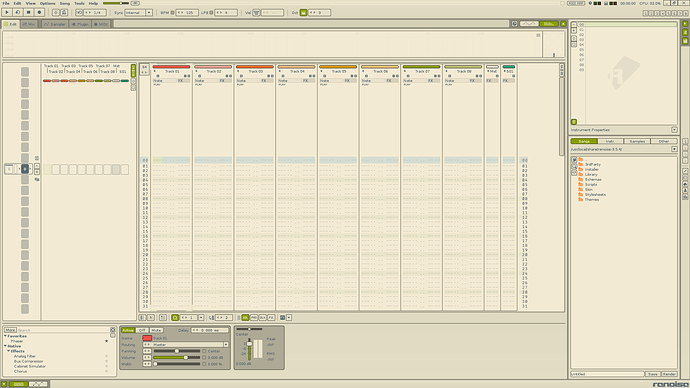Stop playback with the Stop button

[29, 13]
